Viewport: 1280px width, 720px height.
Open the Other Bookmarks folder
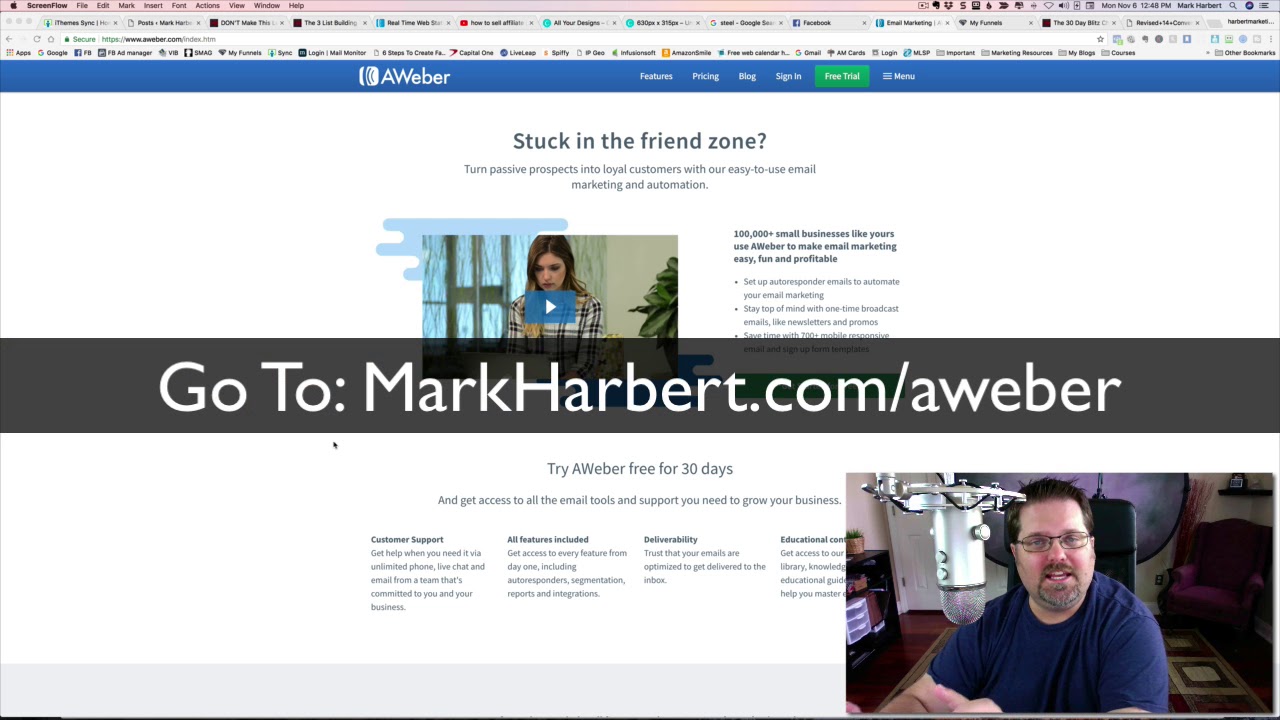(x=1245, y=53)
